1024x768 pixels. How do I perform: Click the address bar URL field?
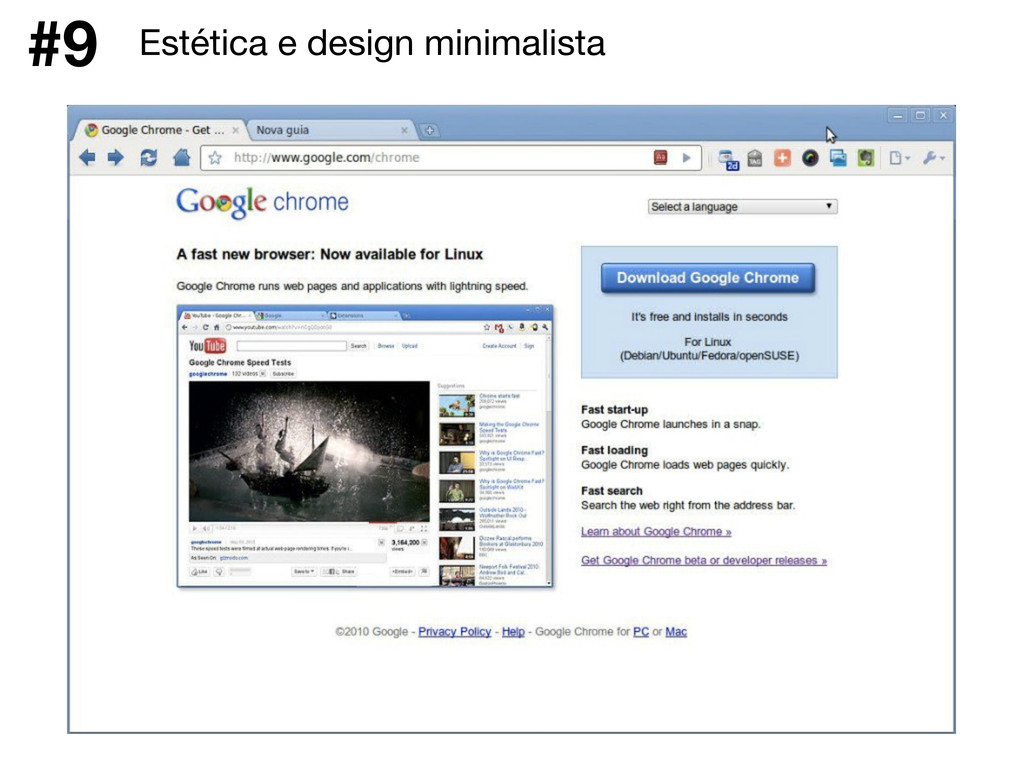[x=451, y=157]
